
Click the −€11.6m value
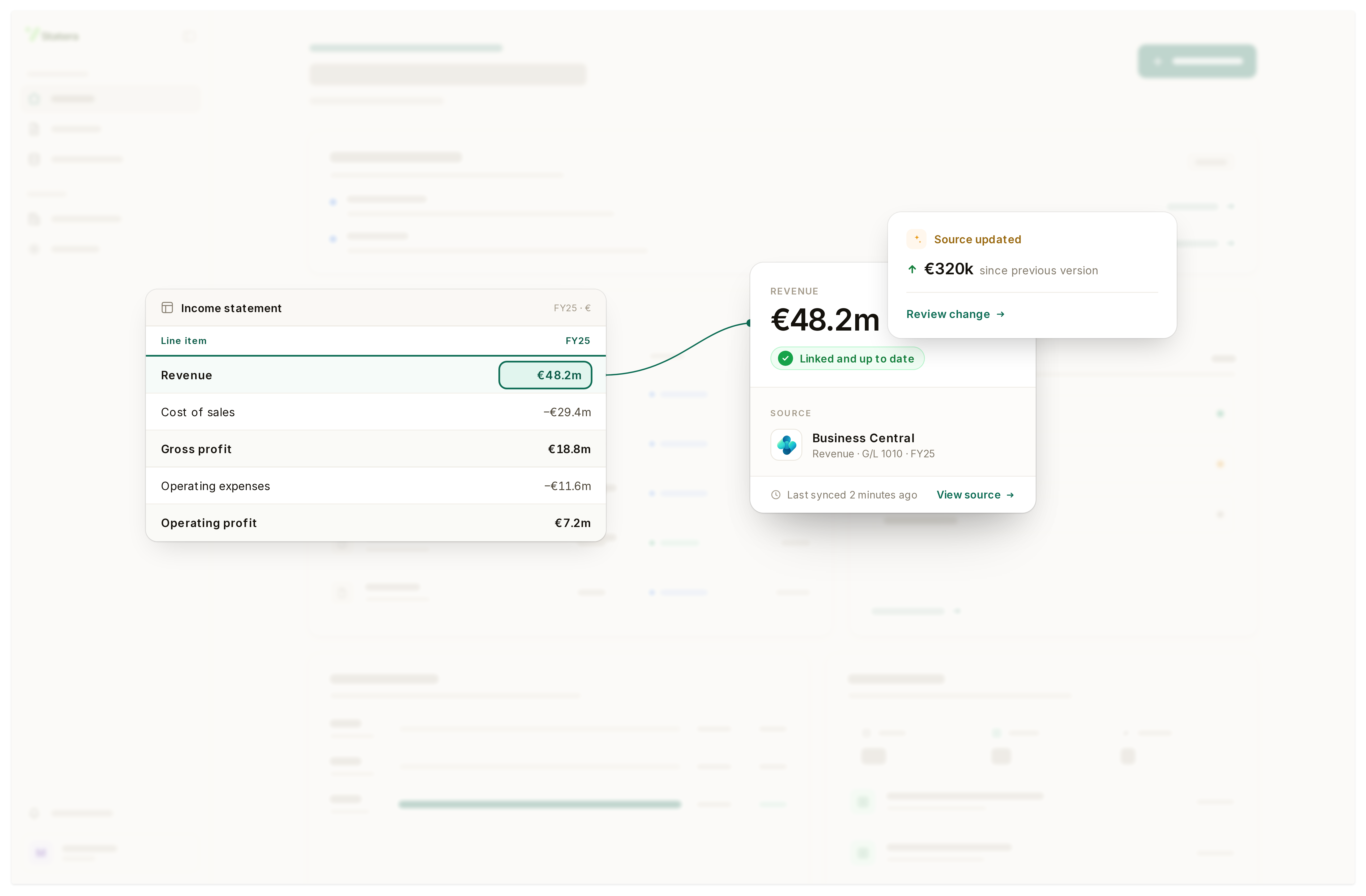click(568, 486)
